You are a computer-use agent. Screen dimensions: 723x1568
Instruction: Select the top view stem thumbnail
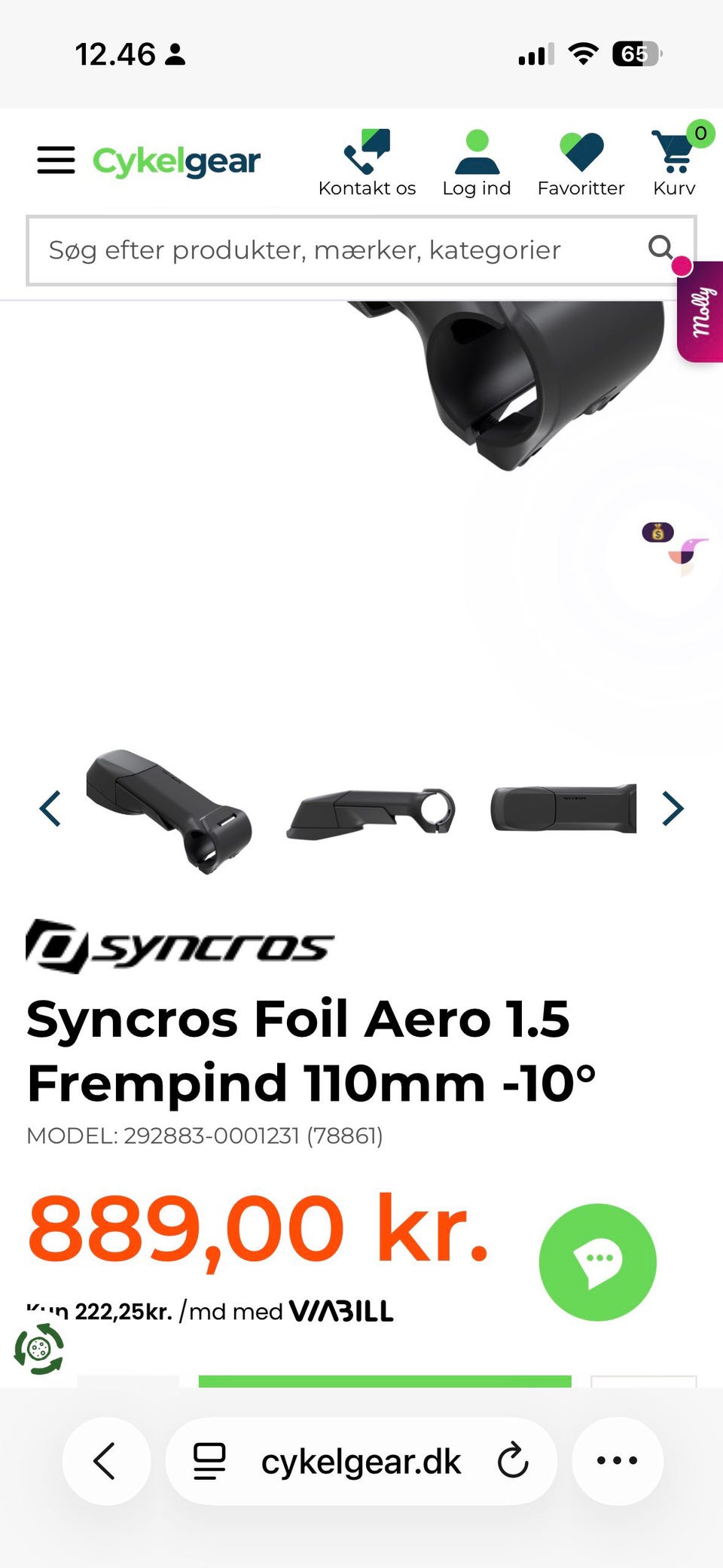563,808
